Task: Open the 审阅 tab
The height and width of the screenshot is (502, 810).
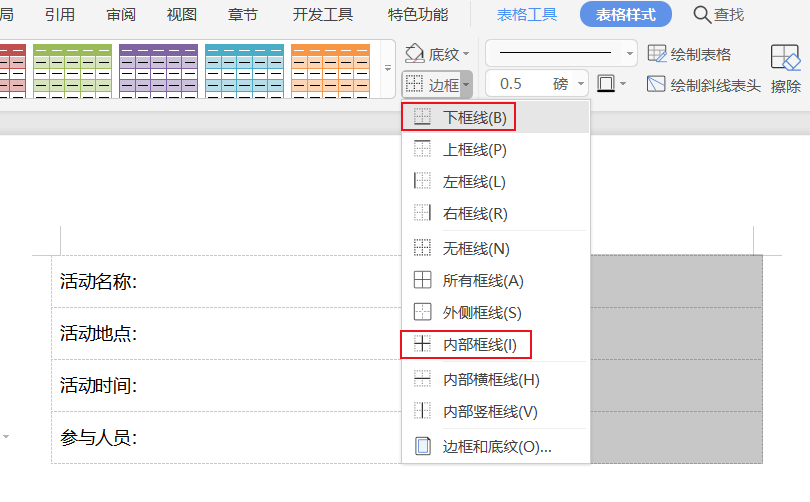Action: [x=121, y=14]
